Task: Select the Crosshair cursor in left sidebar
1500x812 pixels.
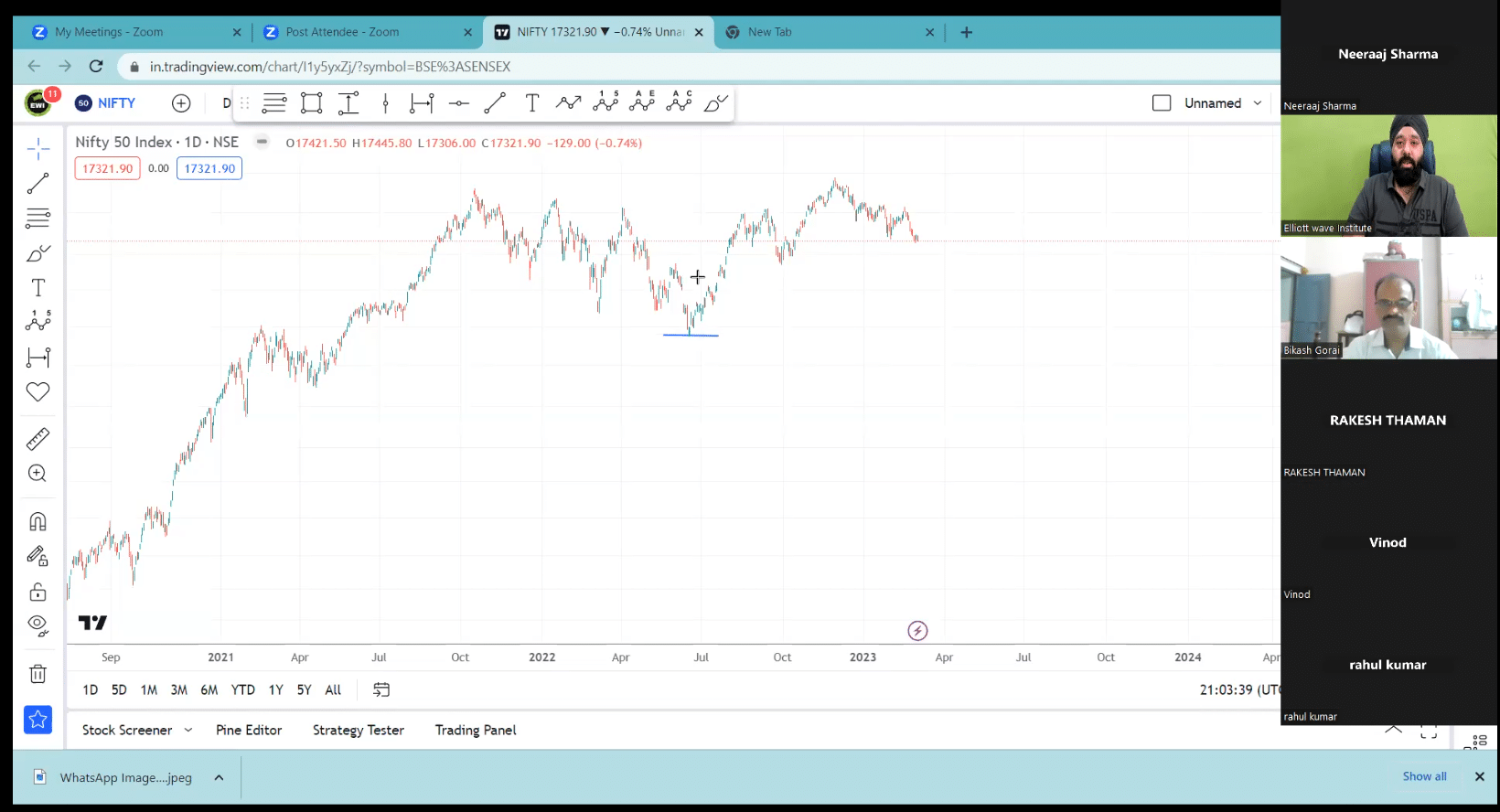Action: click(x=38, y=148)
